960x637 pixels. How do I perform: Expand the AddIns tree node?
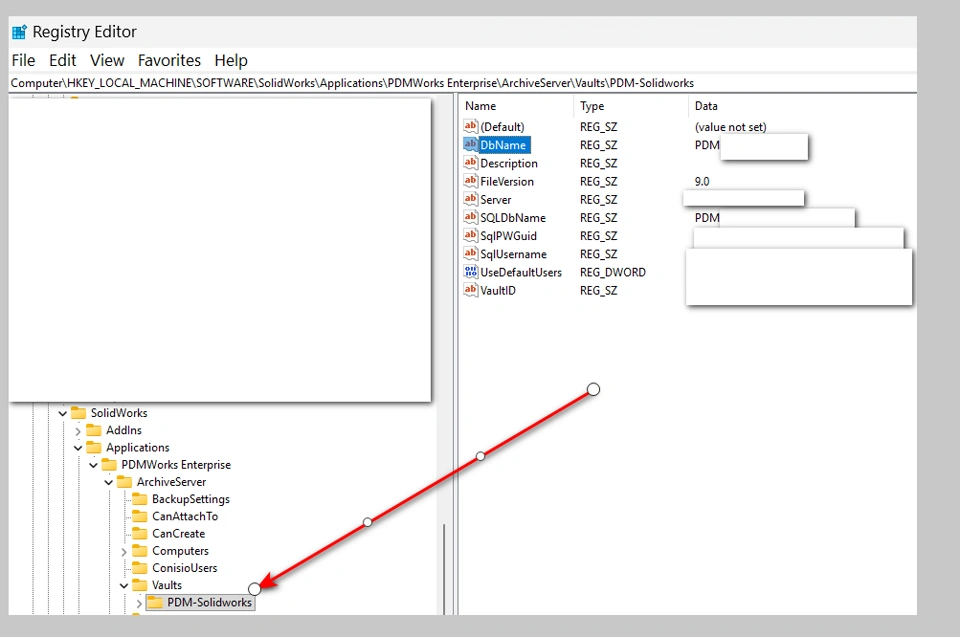point(78,431)
